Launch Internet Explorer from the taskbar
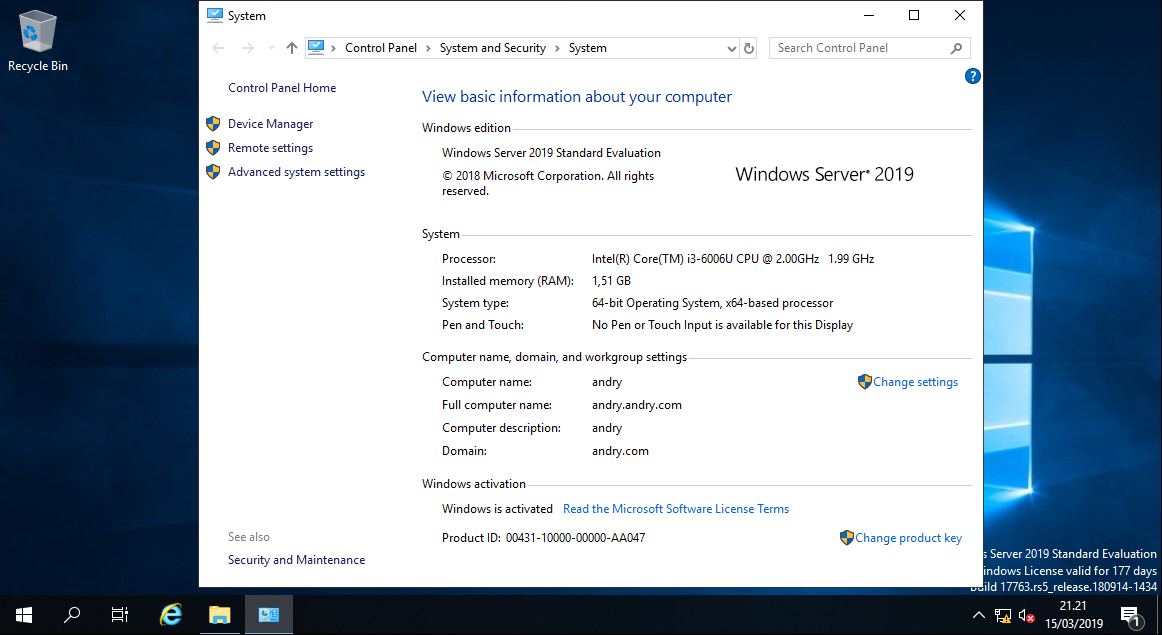 click(x=171, y=614)
